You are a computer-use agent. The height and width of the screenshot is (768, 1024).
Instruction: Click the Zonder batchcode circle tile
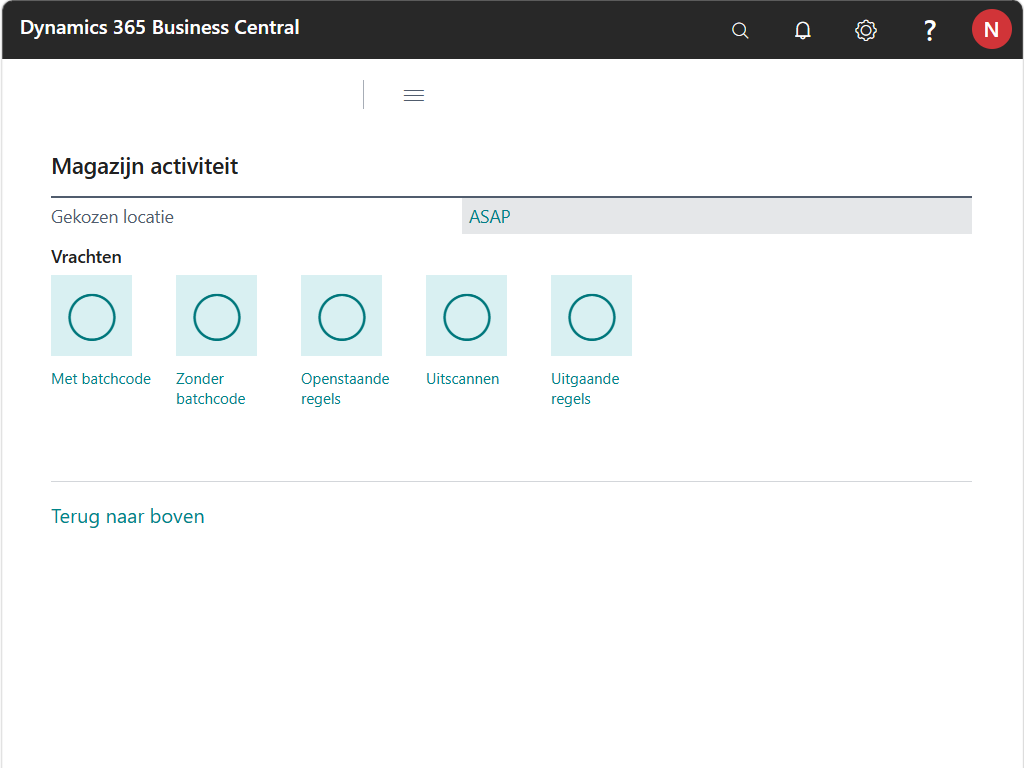click(217, 316)
